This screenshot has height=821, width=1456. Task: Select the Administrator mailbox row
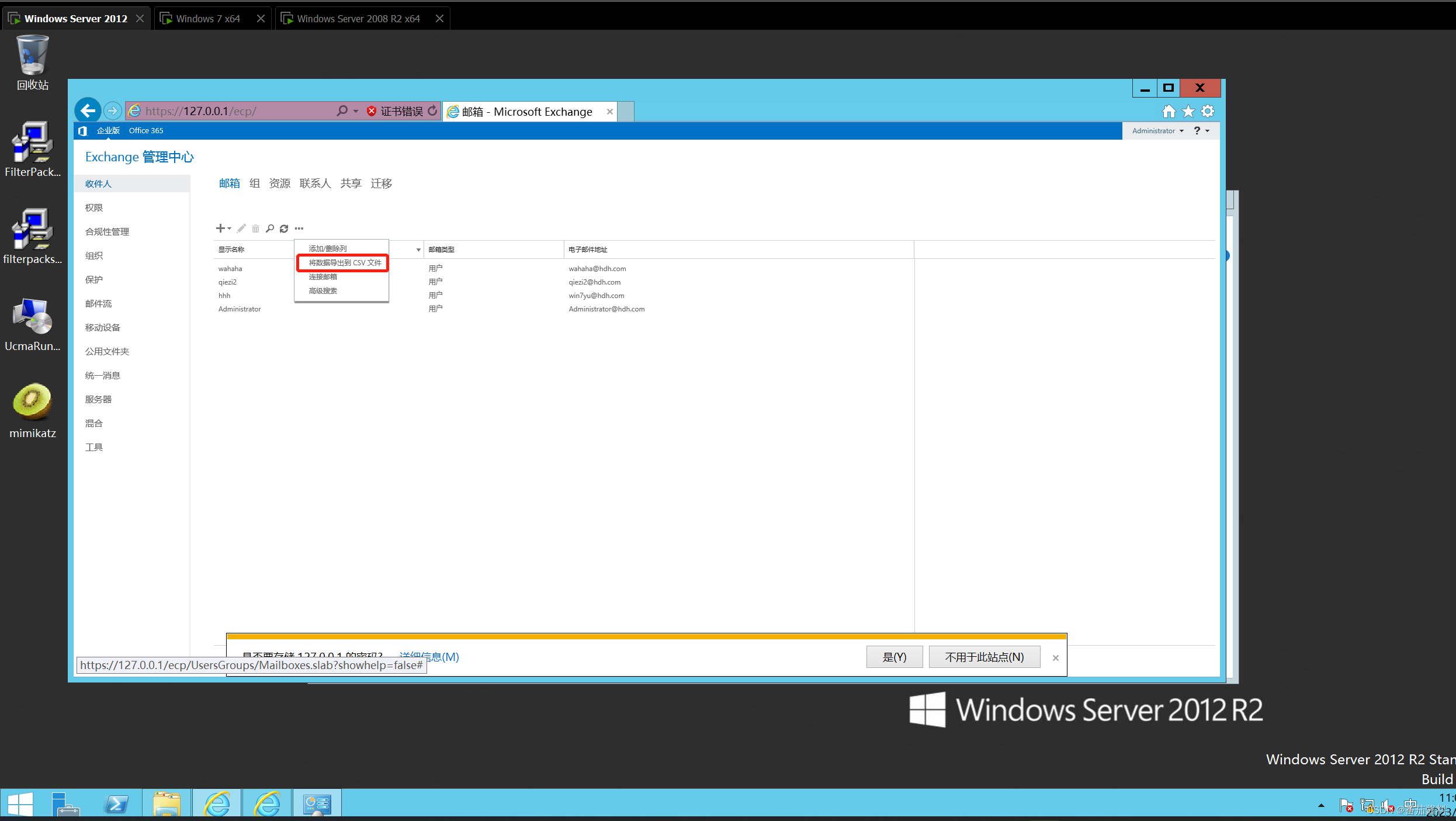563,309
